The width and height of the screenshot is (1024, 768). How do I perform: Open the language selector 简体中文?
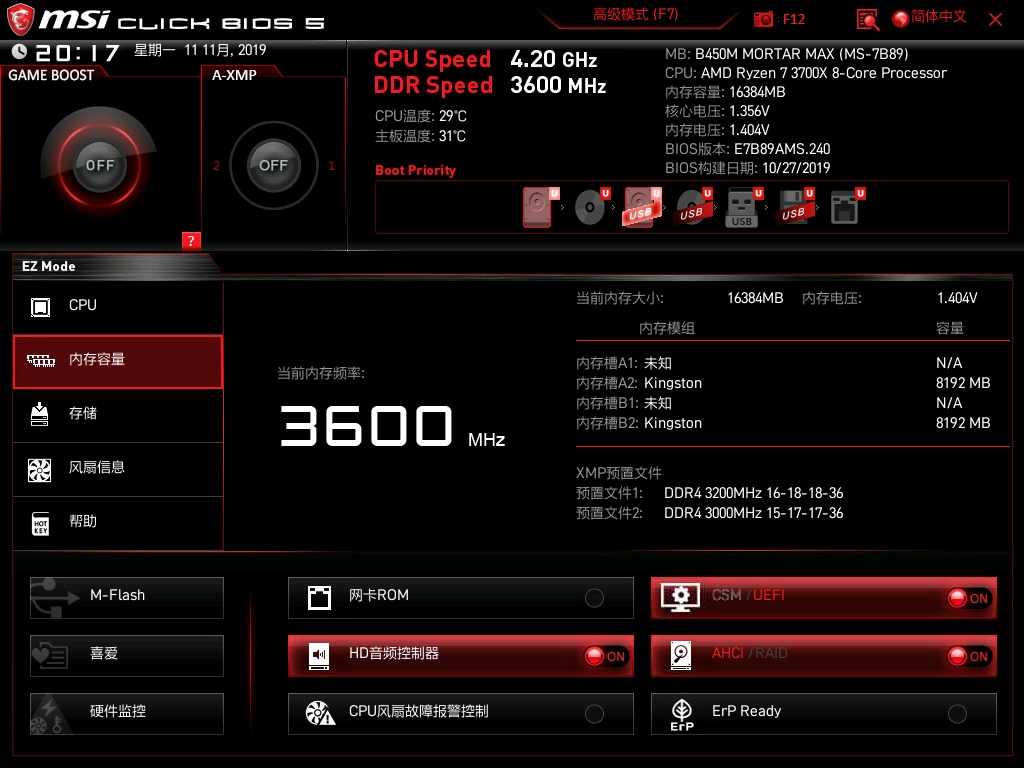pos(929,18)
